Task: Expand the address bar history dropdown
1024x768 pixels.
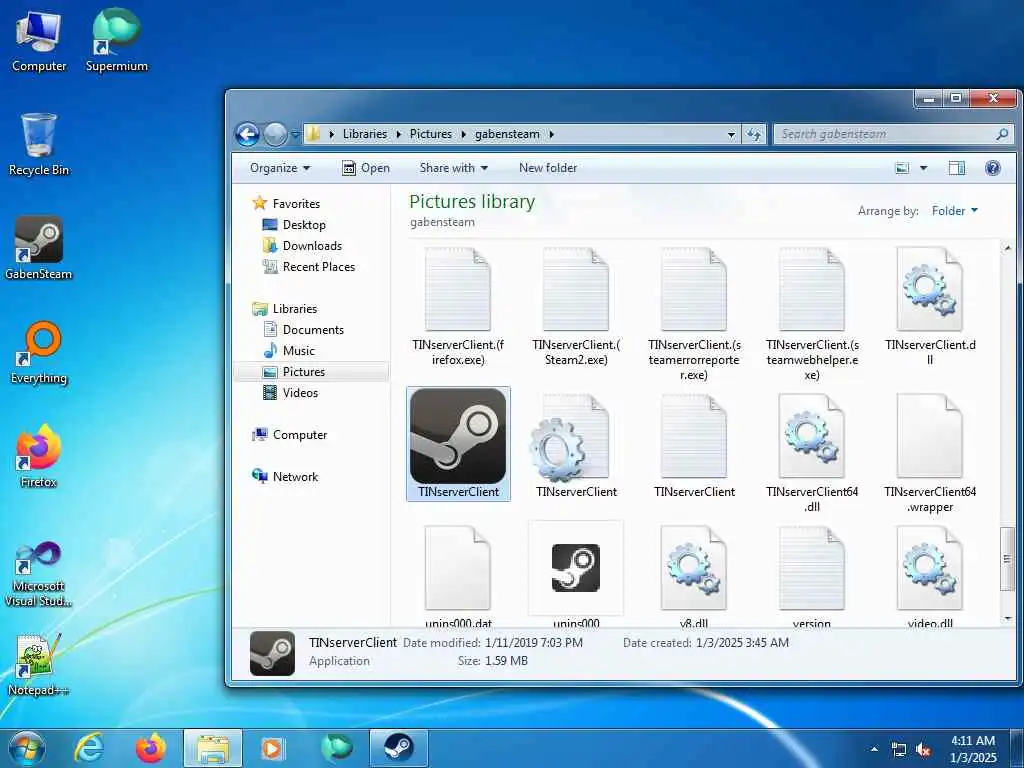Action: coord(731,135)
